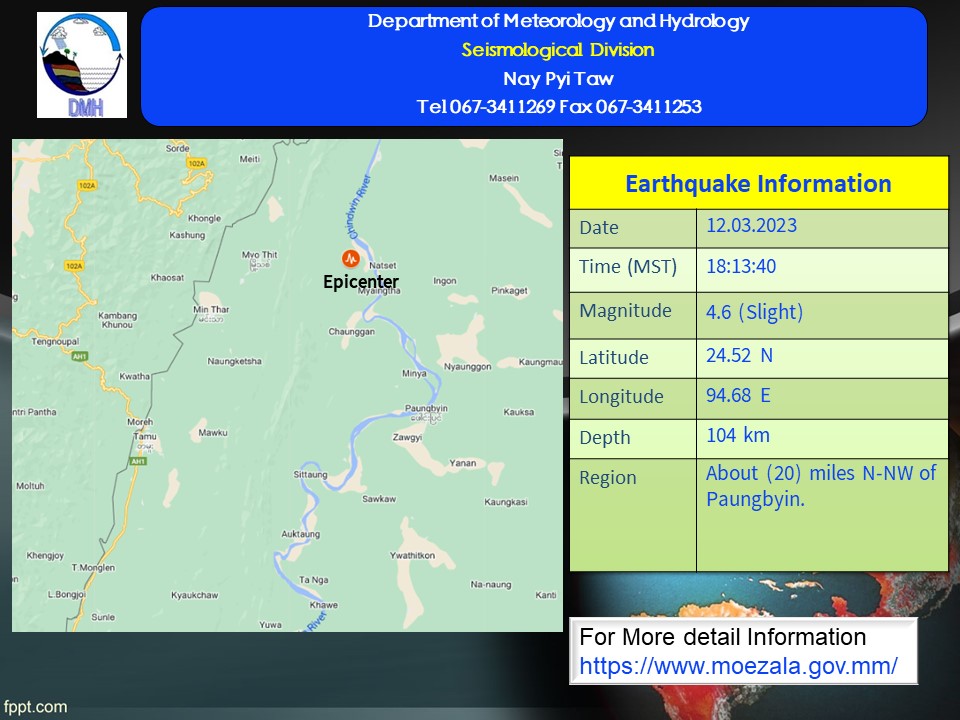Click the 'Na-naung' label on the map
This screenshot has width=960, height=720.
pyautogui.click(x=491, y=585)
